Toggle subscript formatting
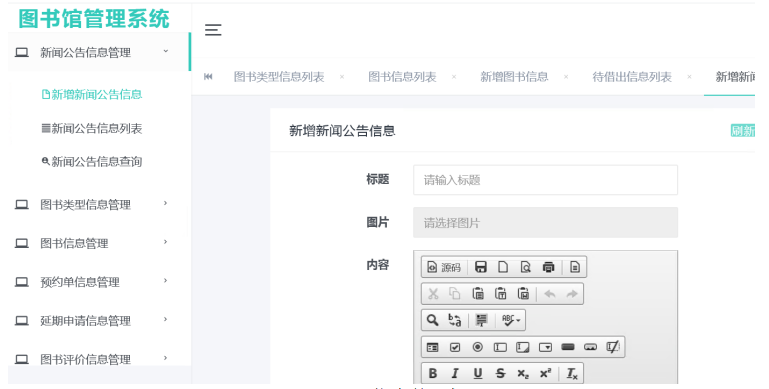 tap(523, 374)
